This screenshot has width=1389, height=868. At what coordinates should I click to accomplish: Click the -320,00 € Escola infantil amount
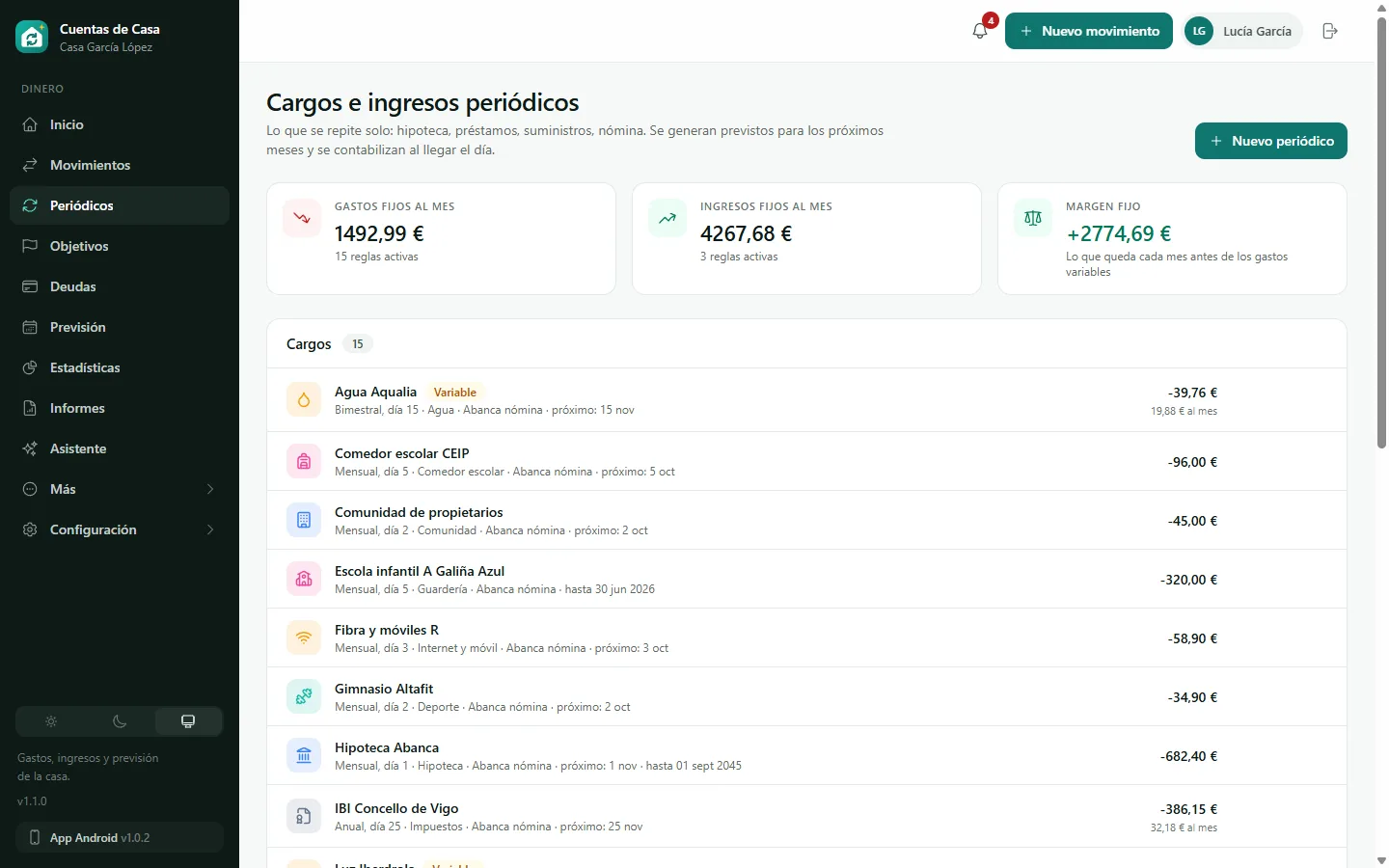pos(1188,580)
